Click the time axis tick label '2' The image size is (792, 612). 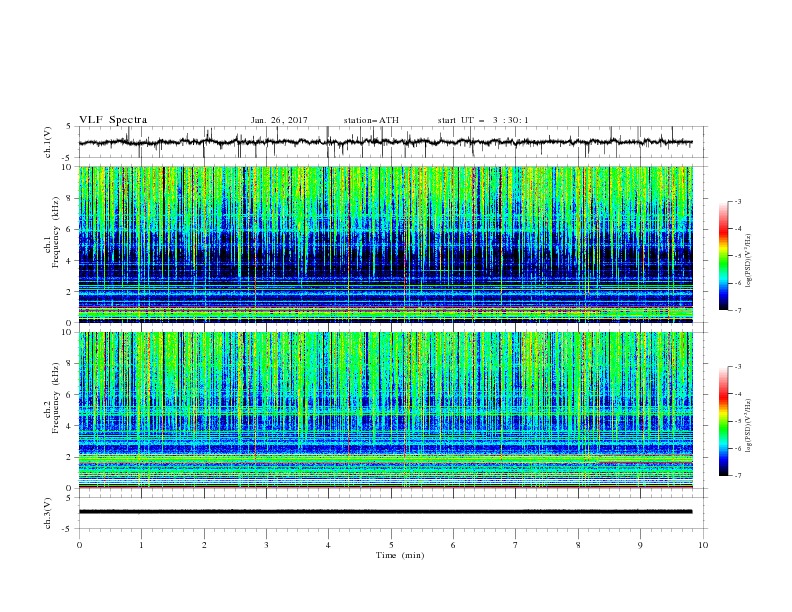pos(204,545)
